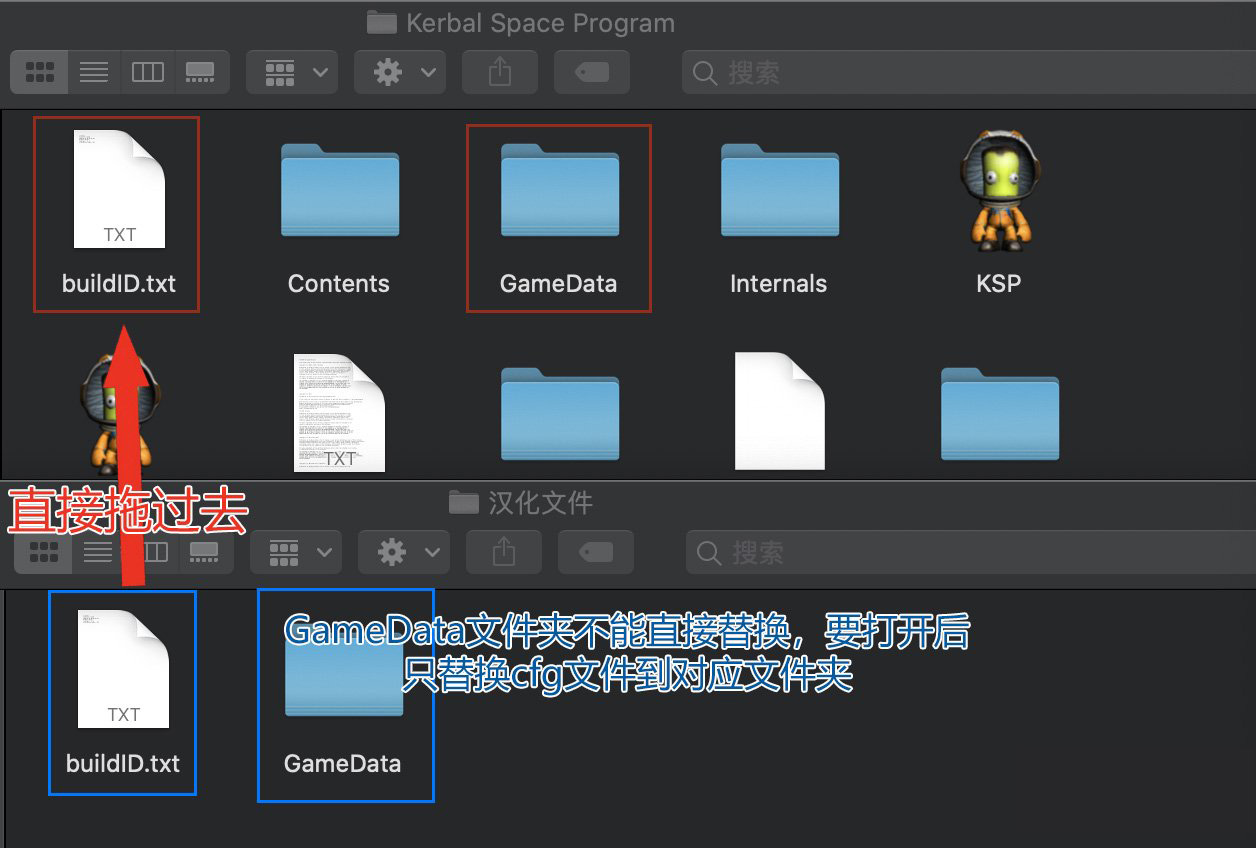The width and height of the screenshot is (1256, 848).
Task: Click search field in 汉化文件 window
Action: click(970, 552)
